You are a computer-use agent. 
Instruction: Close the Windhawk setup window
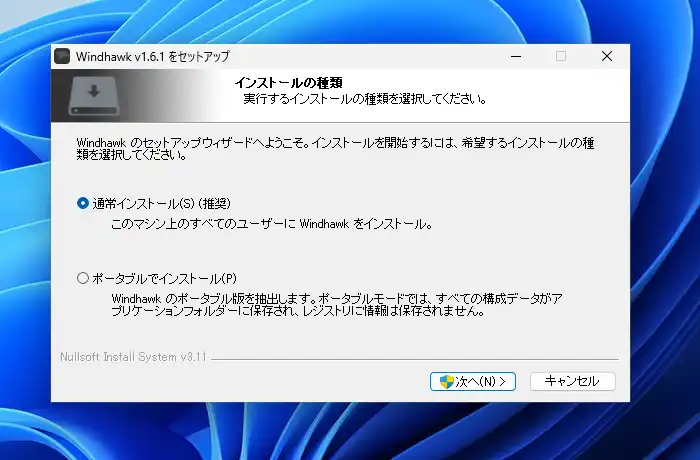[607, 56]
